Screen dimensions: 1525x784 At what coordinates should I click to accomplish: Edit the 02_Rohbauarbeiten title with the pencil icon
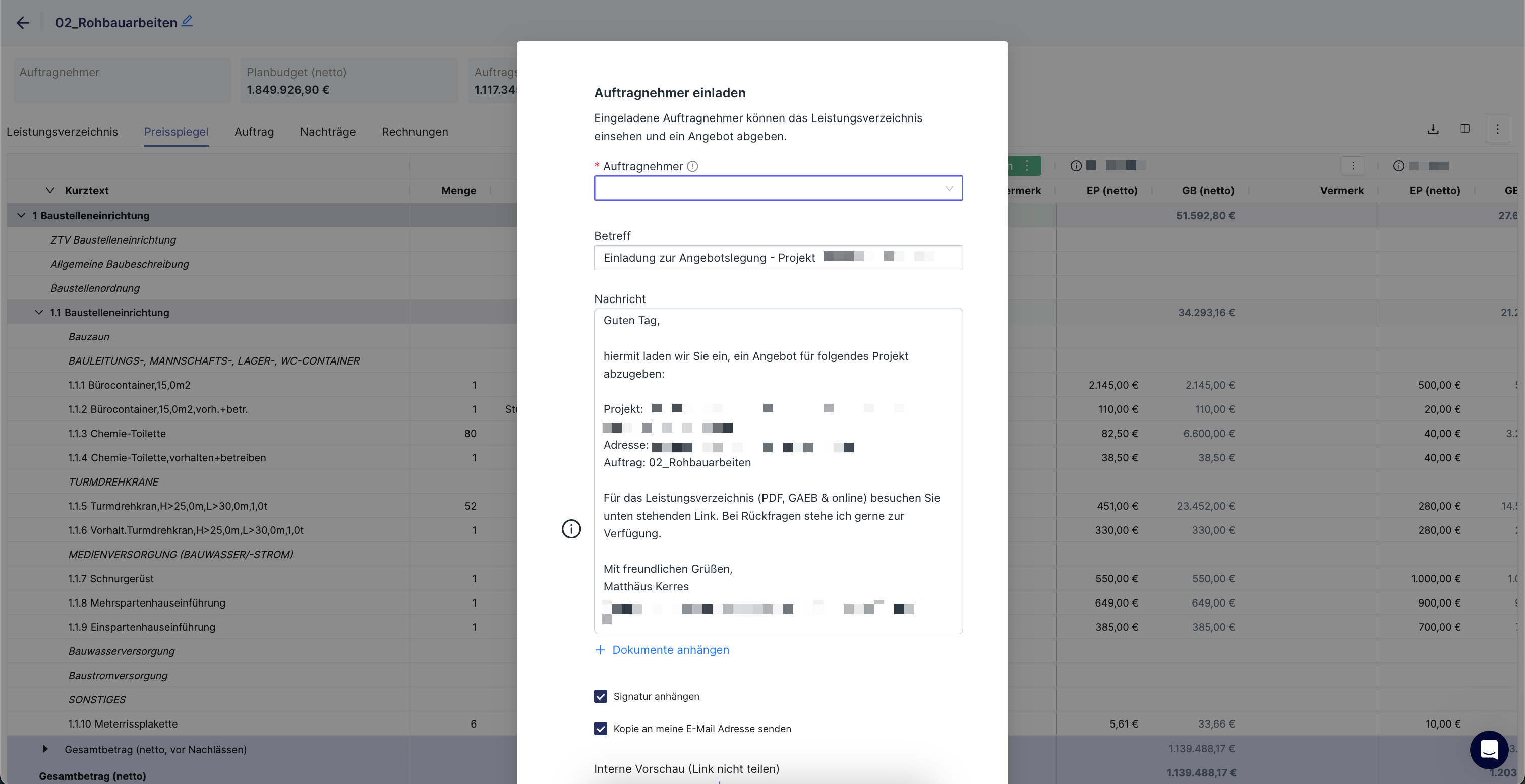(x=187, y=21)
